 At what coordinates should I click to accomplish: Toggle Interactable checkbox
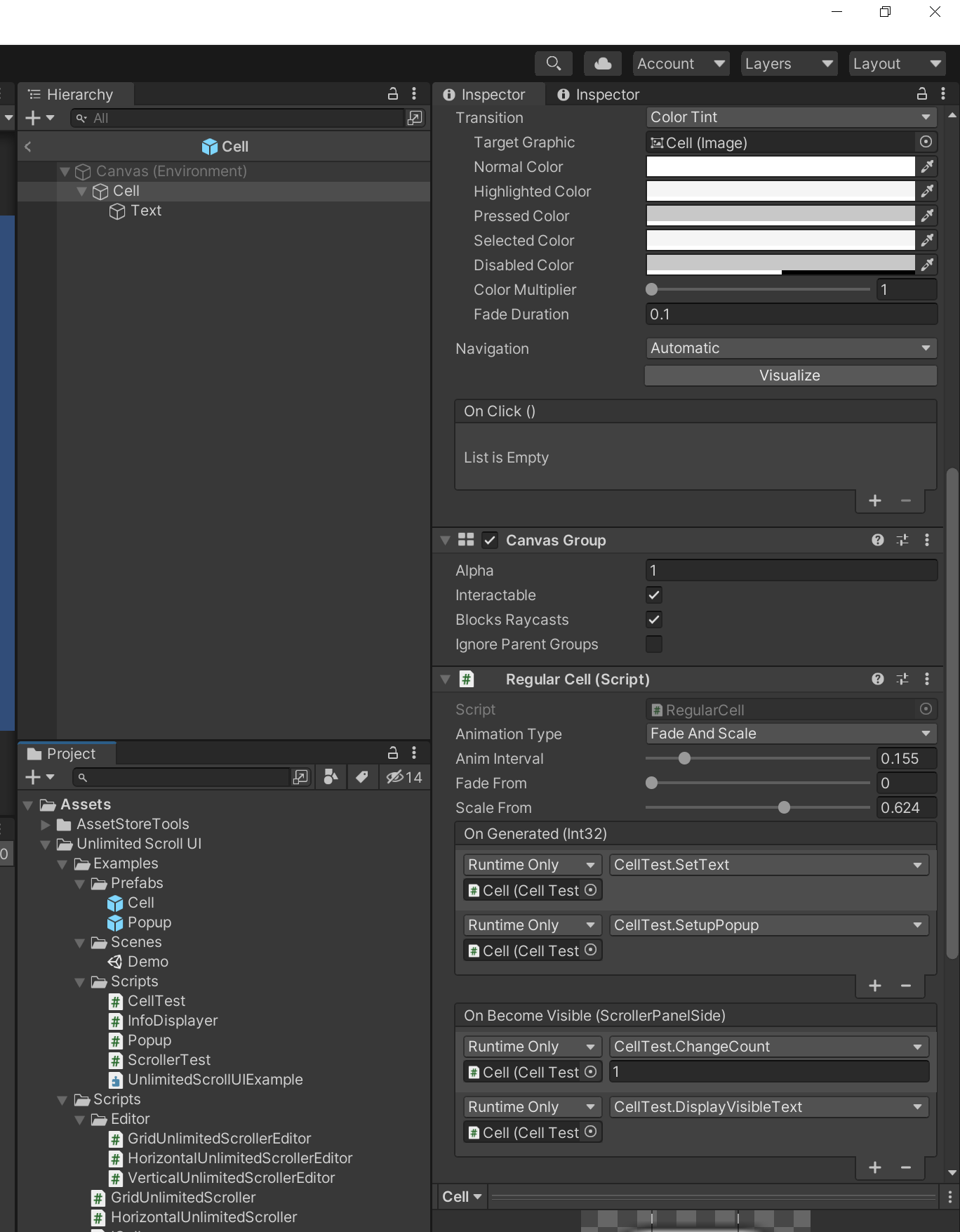654,595
